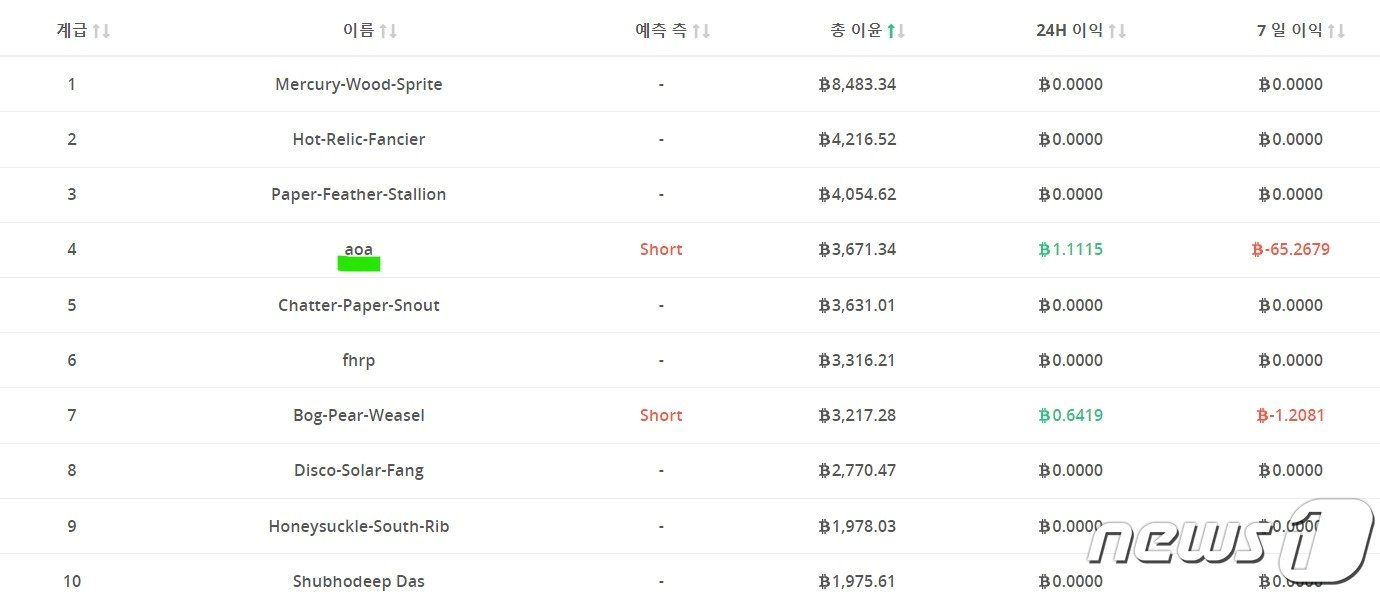Open the Shubhodeep Das trader name

coord(358,581)
